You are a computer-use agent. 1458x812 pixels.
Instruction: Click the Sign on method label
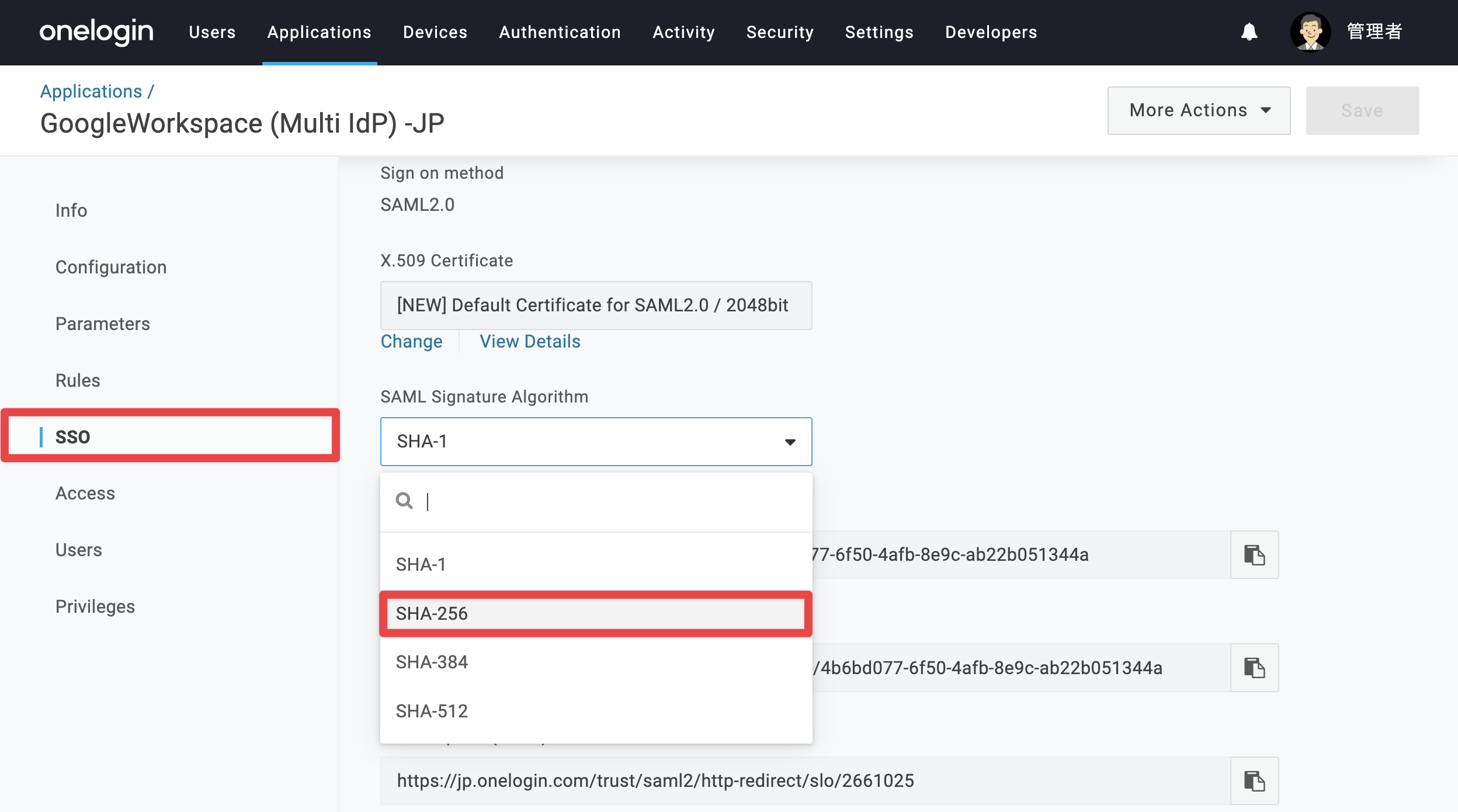pos(442,173)
